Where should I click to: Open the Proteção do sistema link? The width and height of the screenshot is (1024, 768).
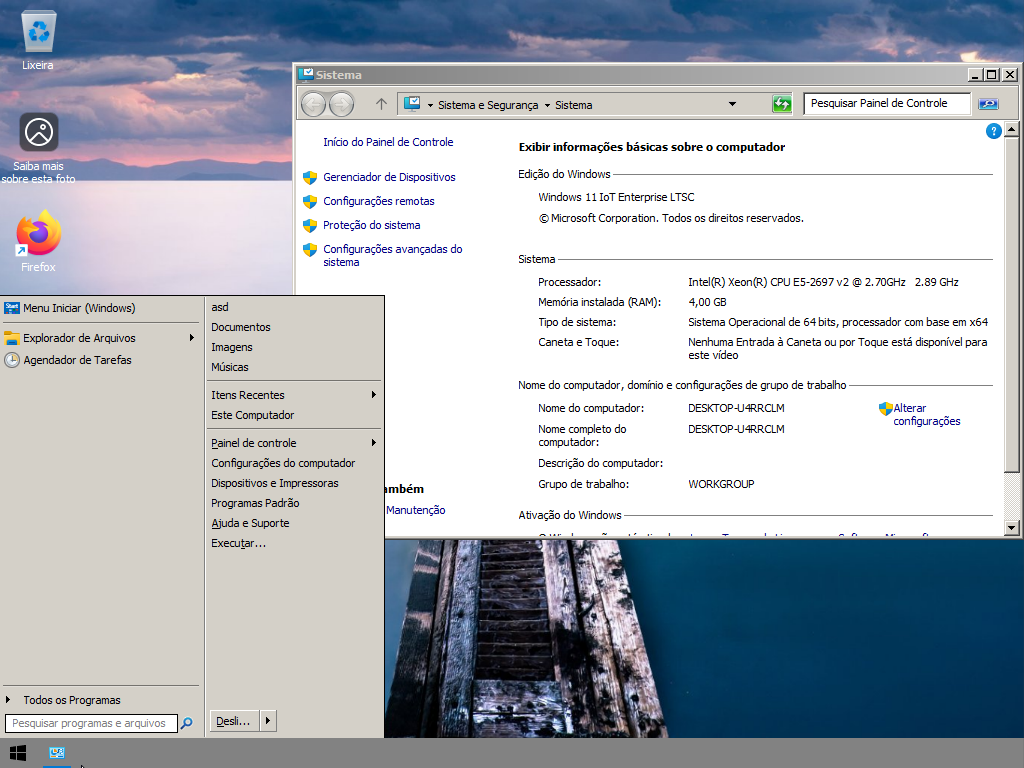point(372,225)
